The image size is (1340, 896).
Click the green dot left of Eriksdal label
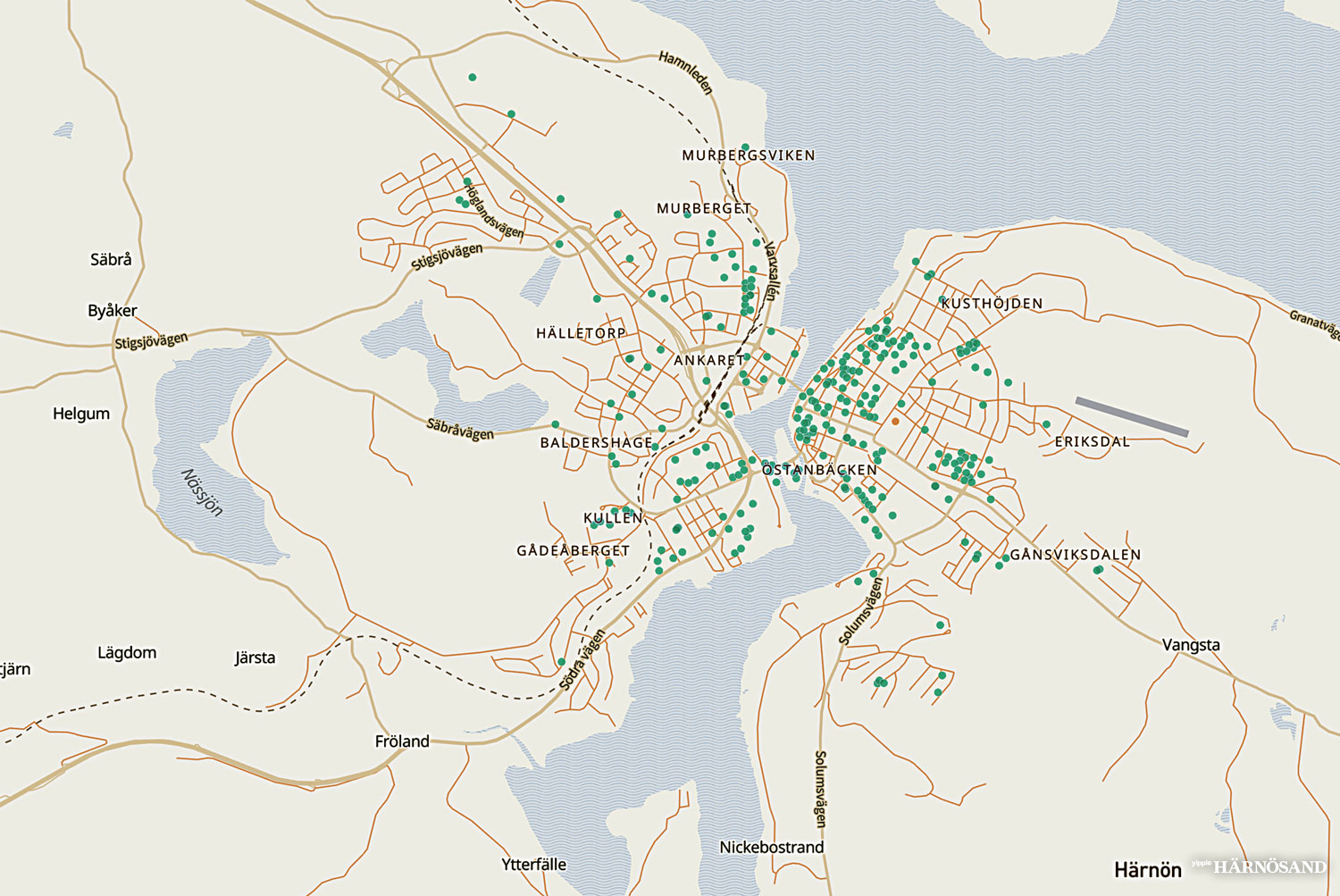click(x=1046, y=424)
